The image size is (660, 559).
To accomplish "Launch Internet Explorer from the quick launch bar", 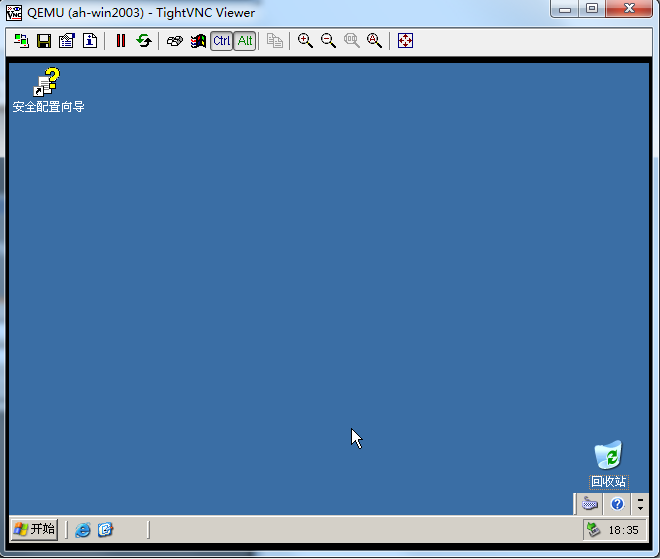I will tap(83, 530).
